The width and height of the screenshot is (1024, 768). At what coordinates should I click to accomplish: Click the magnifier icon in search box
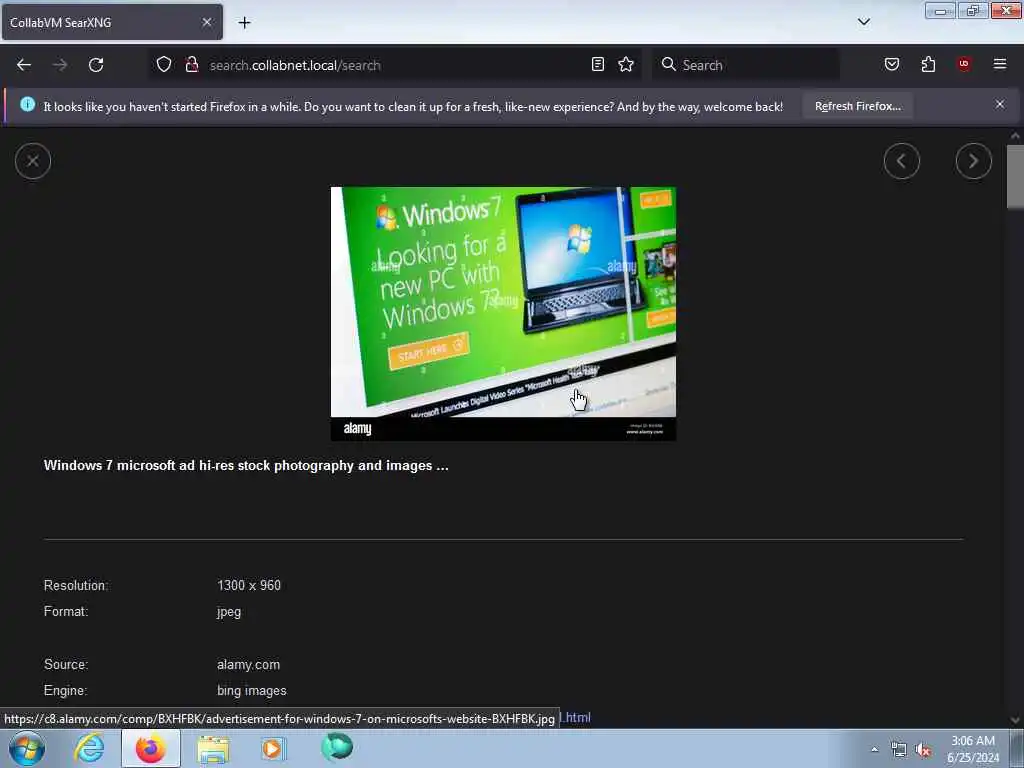coord(668,64)
